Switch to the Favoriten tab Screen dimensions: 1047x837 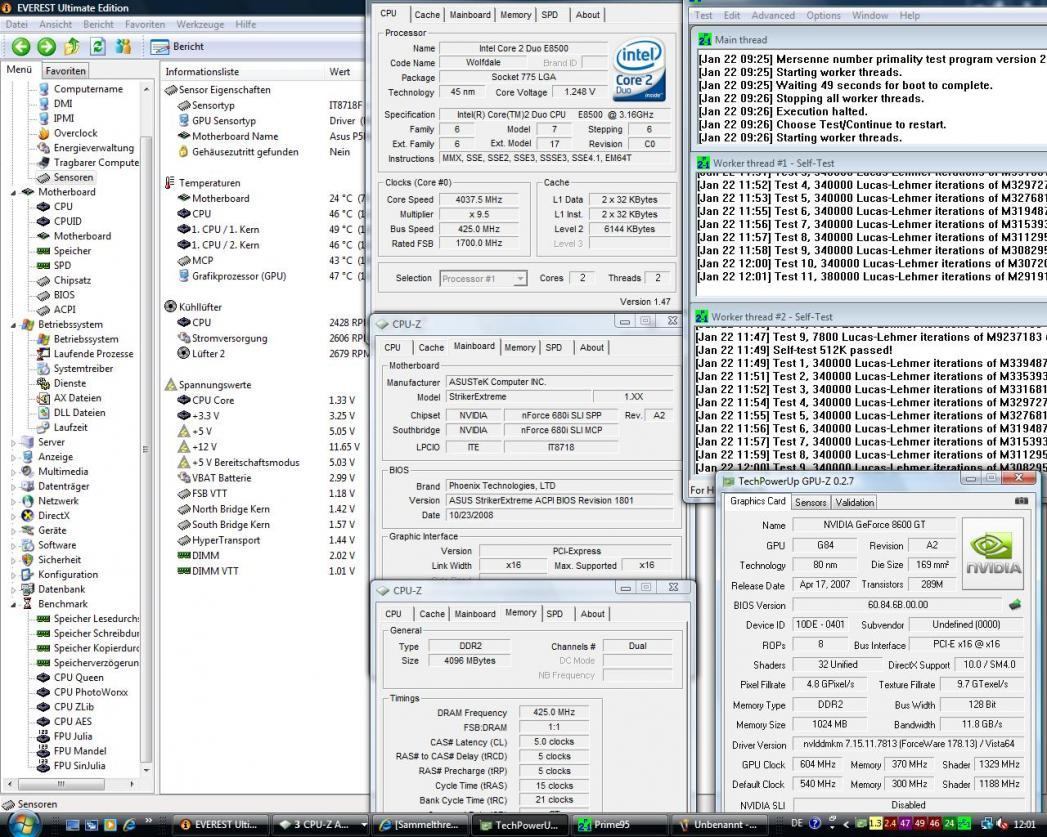66,71
